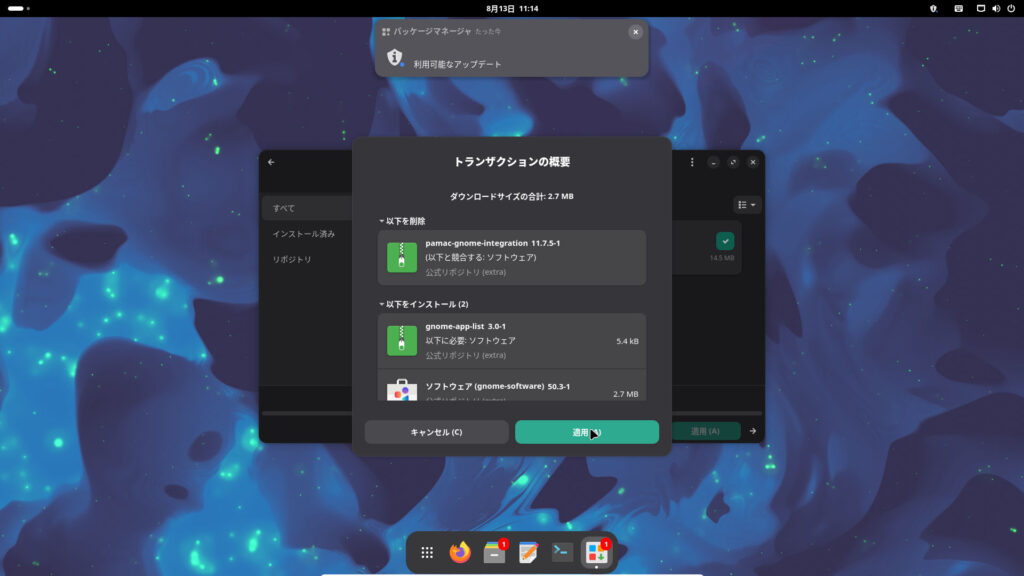Close the Pamac window

pyautogui.click(x=753, y=162)
